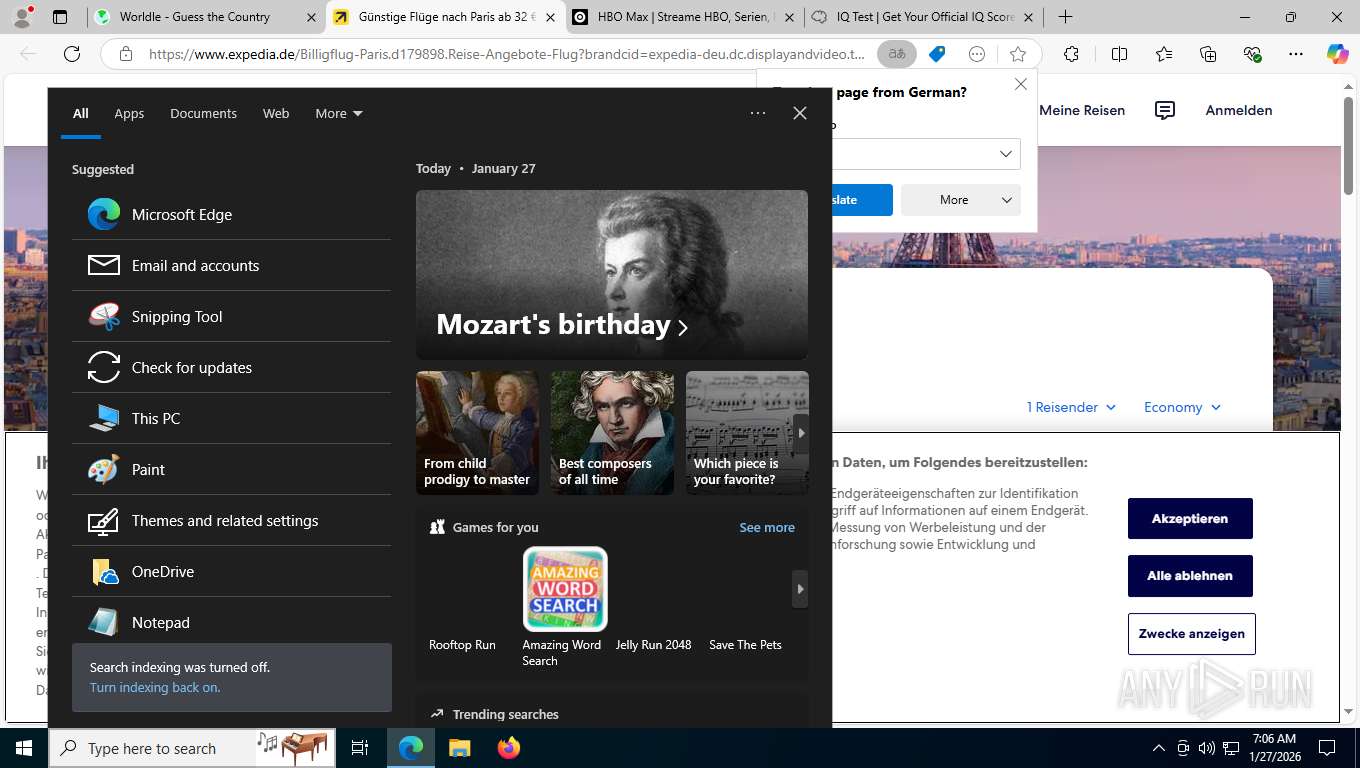
Task: Launch Notepad from suggested list
Action: [x=231, y=622]
